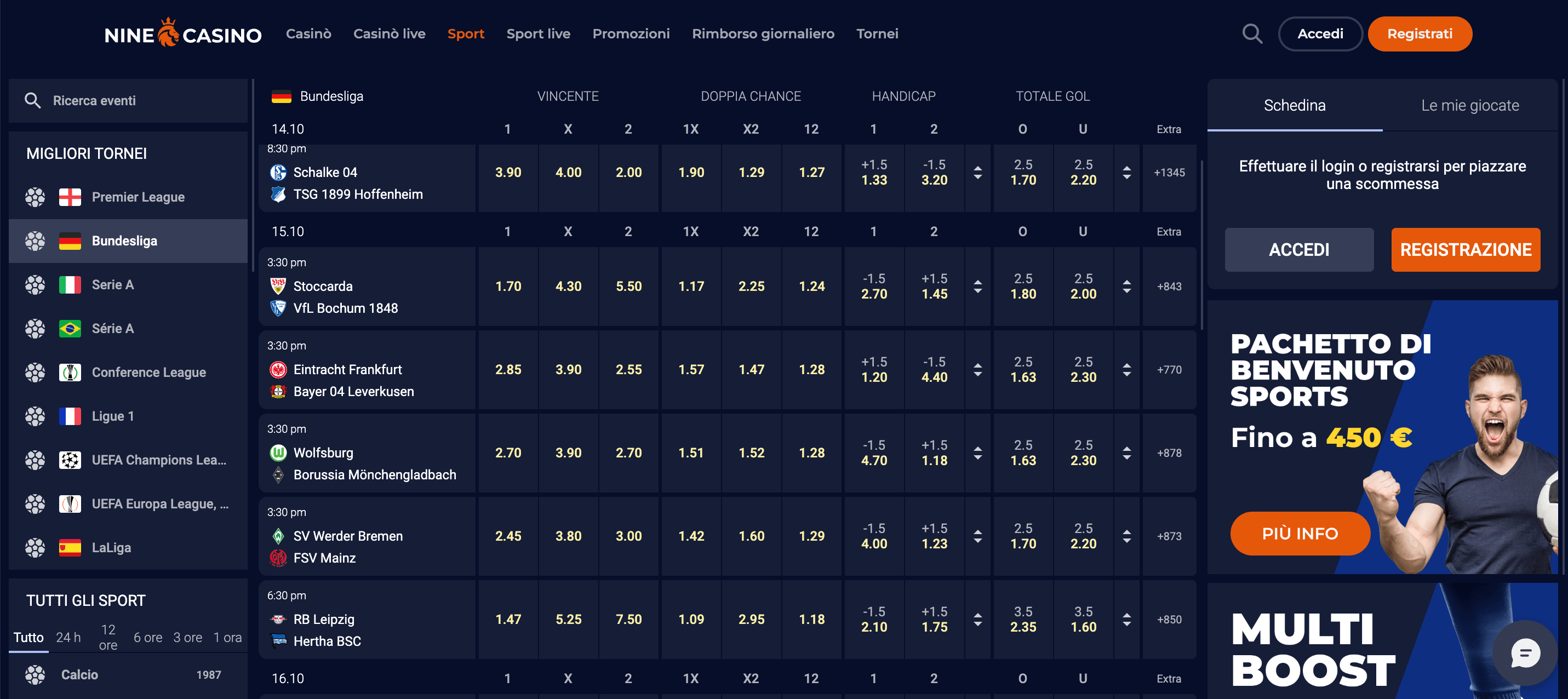The height and width of the screenshot is (699, 1568).
Task: Click the Italian flag icon beside Serie A
Action: (71, 284)
